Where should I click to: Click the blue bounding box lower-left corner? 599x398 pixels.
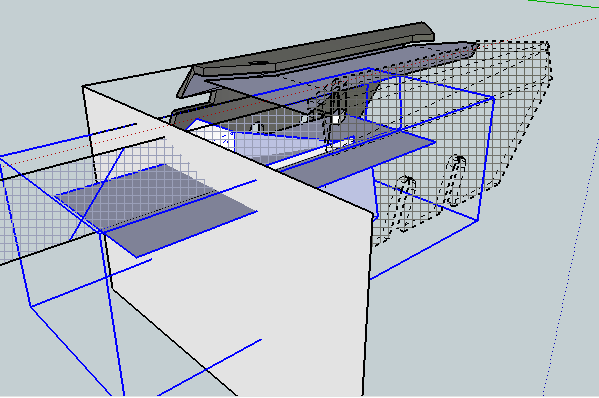[x=31, y=306]
